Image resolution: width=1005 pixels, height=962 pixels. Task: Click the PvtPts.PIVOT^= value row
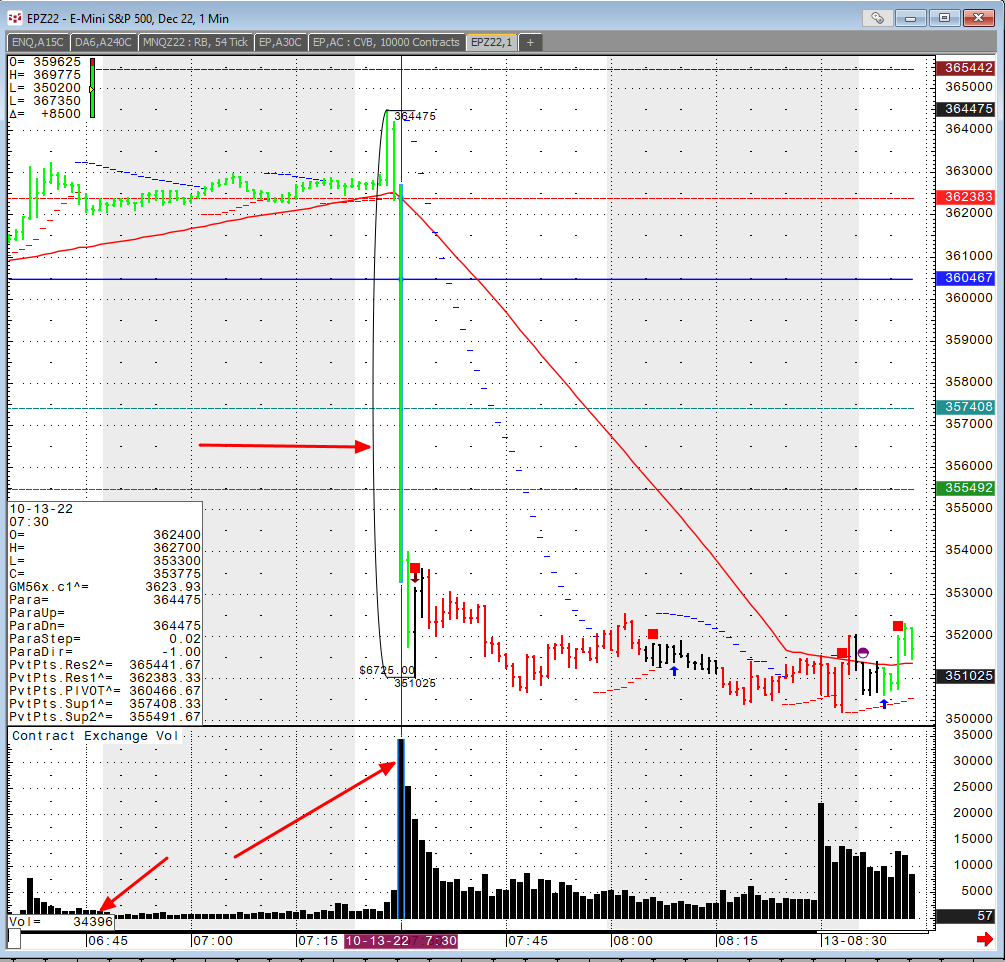(105, 691)
